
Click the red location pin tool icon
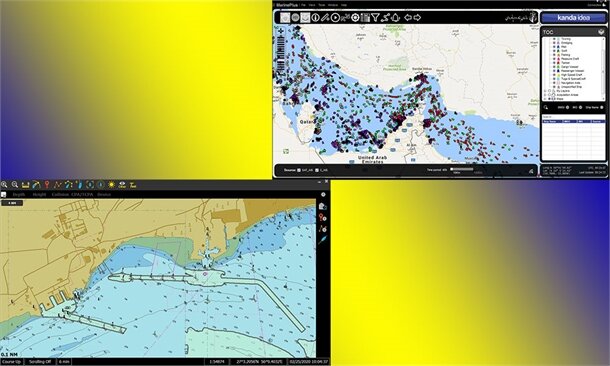coord(47,185)
